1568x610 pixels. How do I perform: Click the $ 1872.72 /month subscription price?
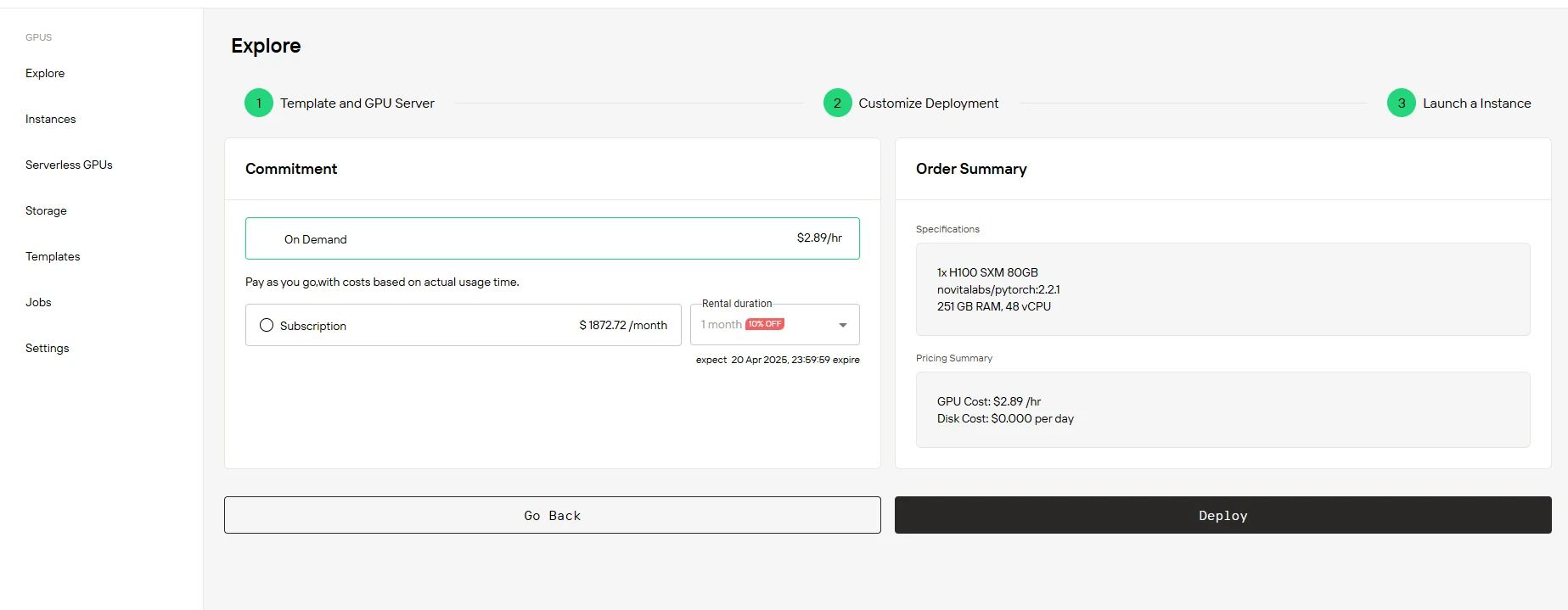tap(623, 325)
